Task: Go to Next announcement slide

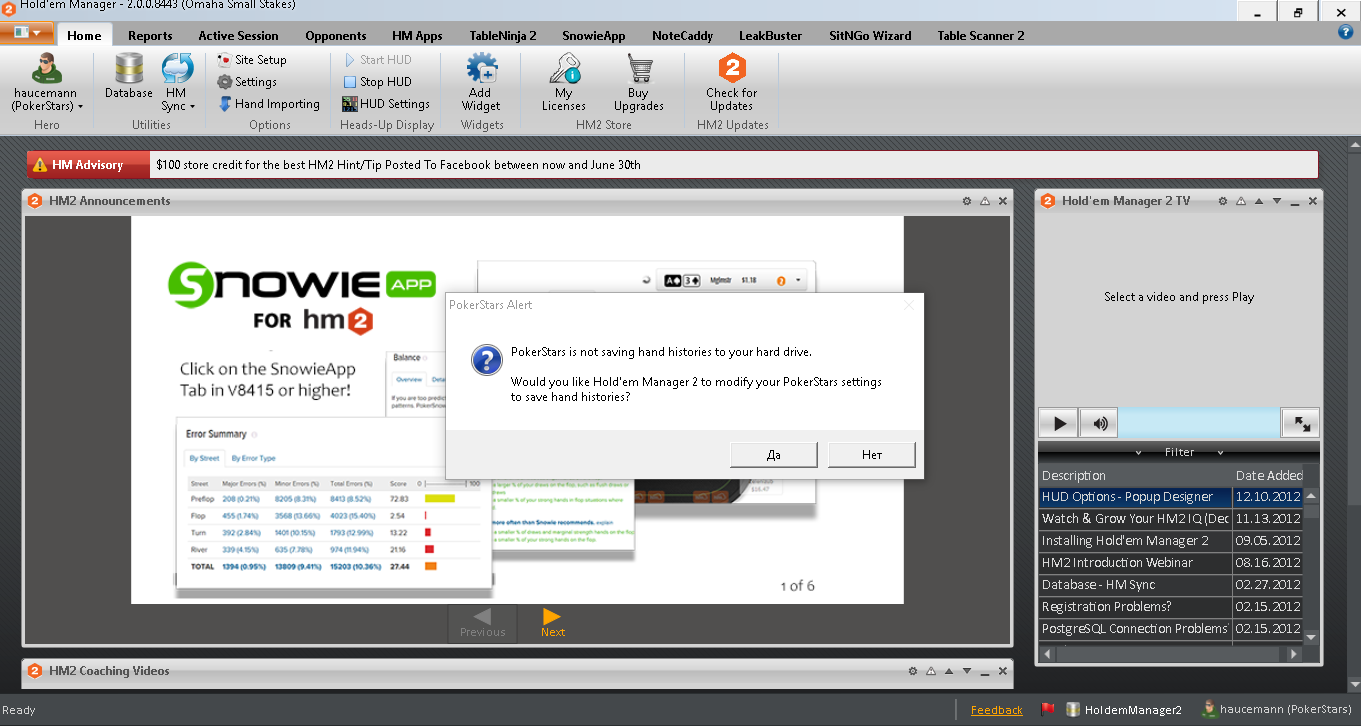Action: pyautogui.click(x=552, y=623)
